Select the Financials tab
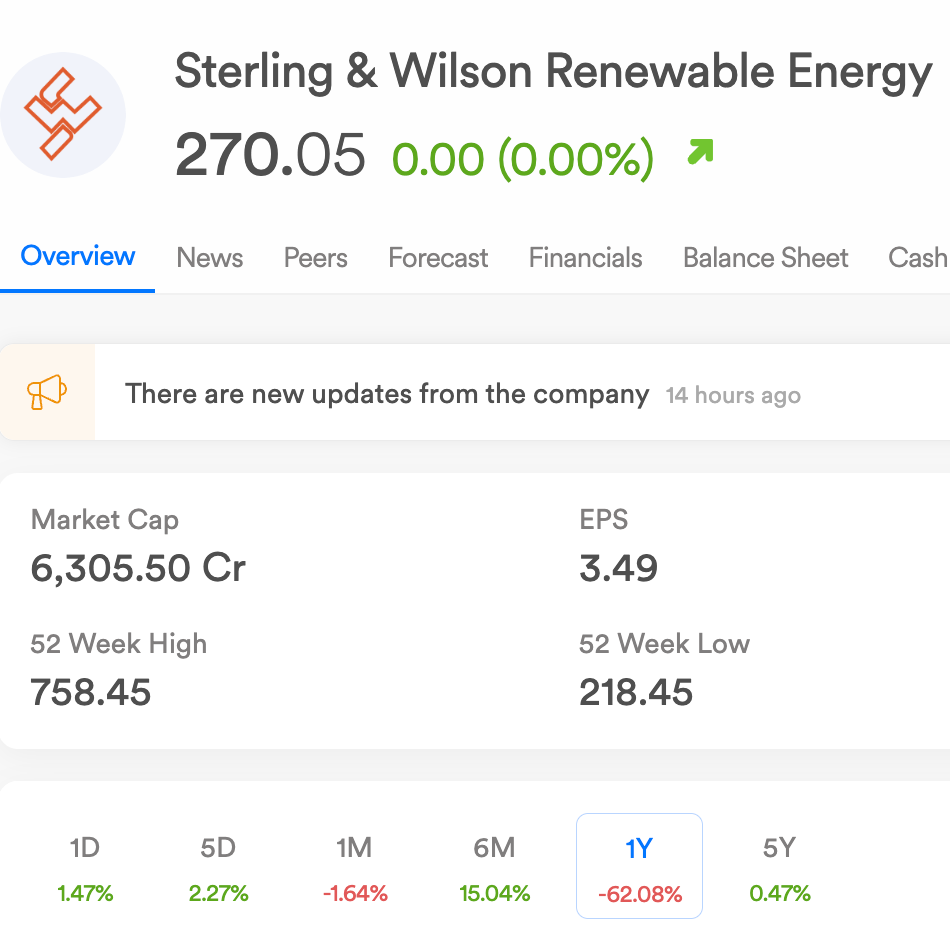Image resolution: width=950 pixels, height=938 pixels. [x=586, y=258]
